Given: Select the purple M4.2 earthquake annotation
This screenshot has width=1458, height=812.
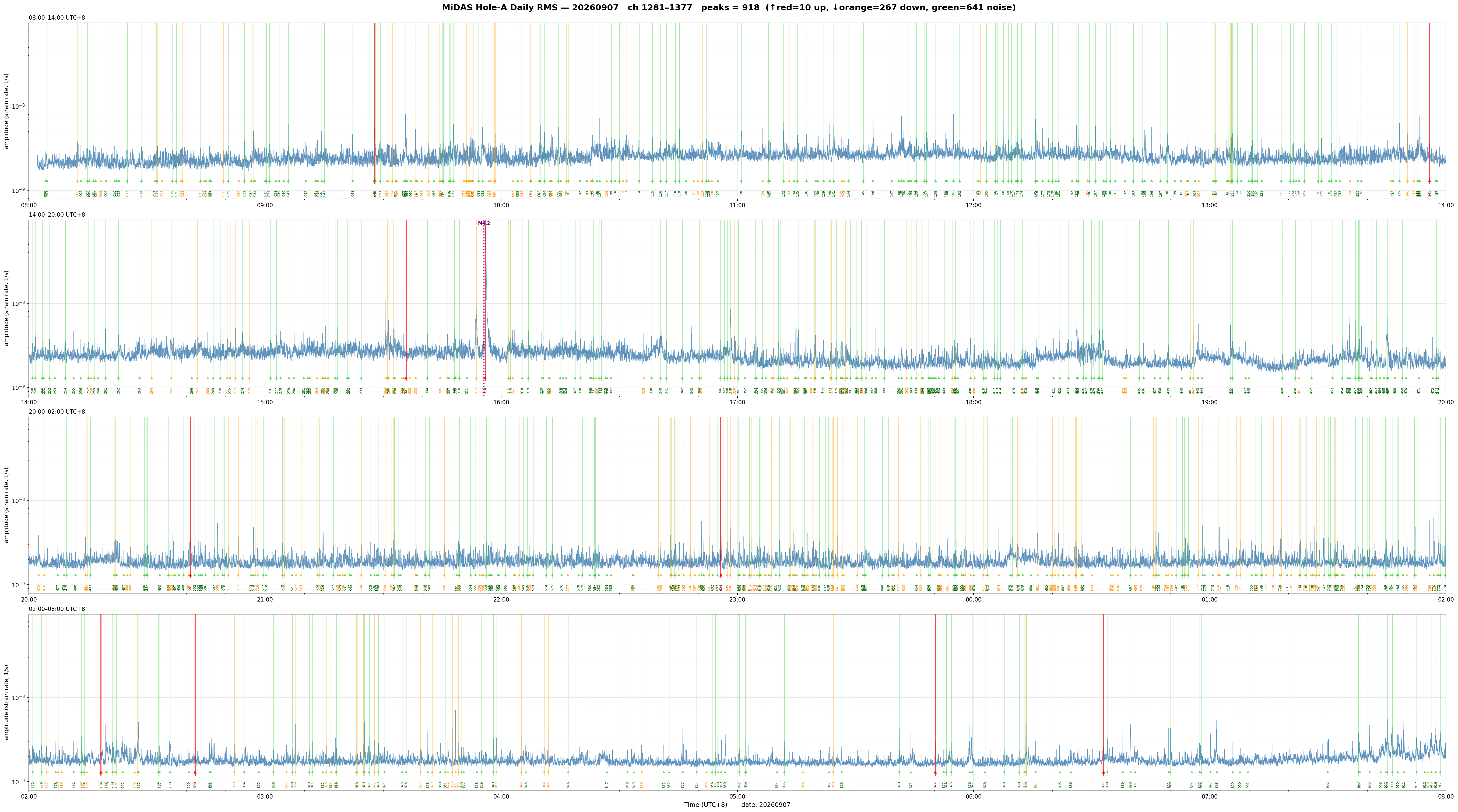Looking at the screenshot, I should [x=484, y=223].
